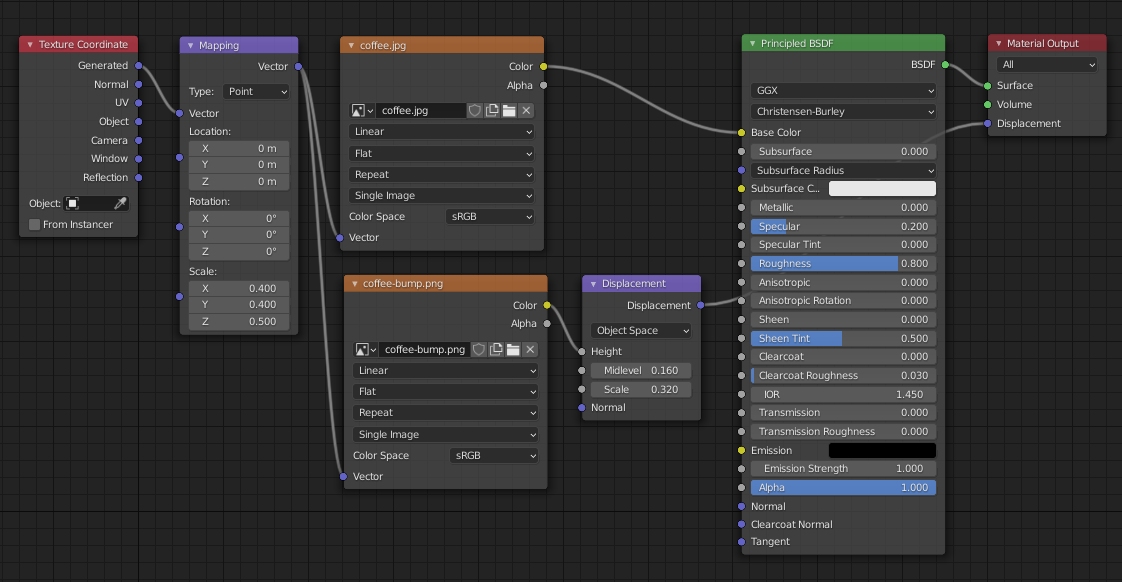Image resolution: width=1122 pixels, height=582 pixels.
Task: Open coffee.jpg Flat projection dropdown
Action: click(x=442, y=153)
